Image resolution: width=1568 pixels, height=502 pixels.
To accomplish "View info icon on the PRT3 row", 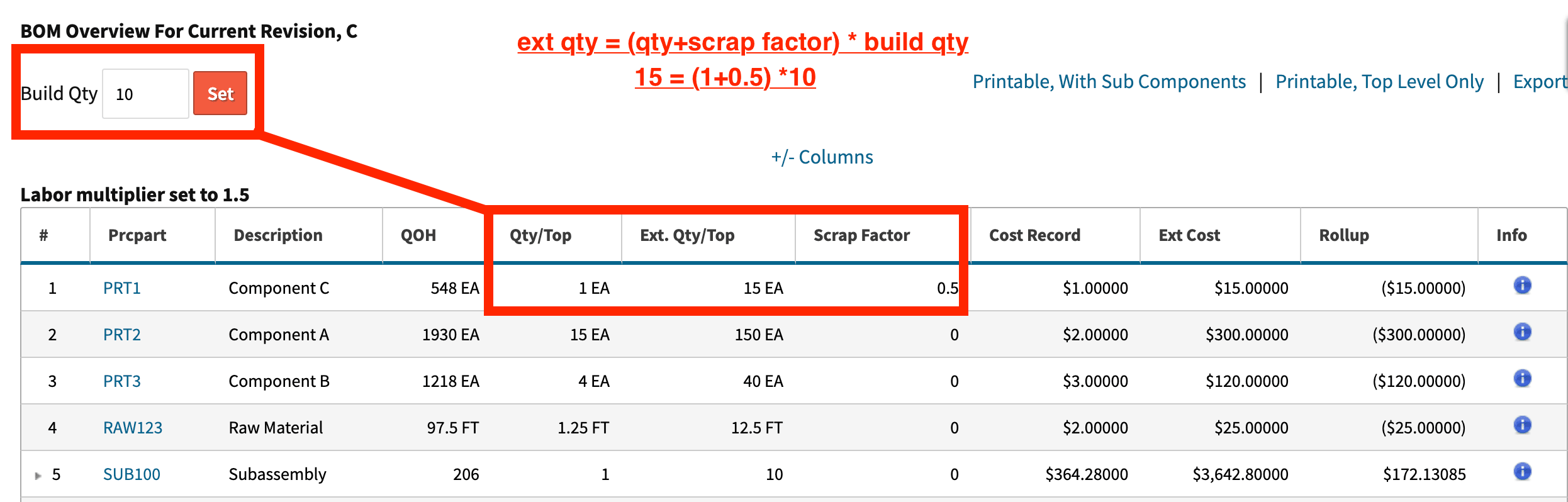I will click(x=1523, y=379).
